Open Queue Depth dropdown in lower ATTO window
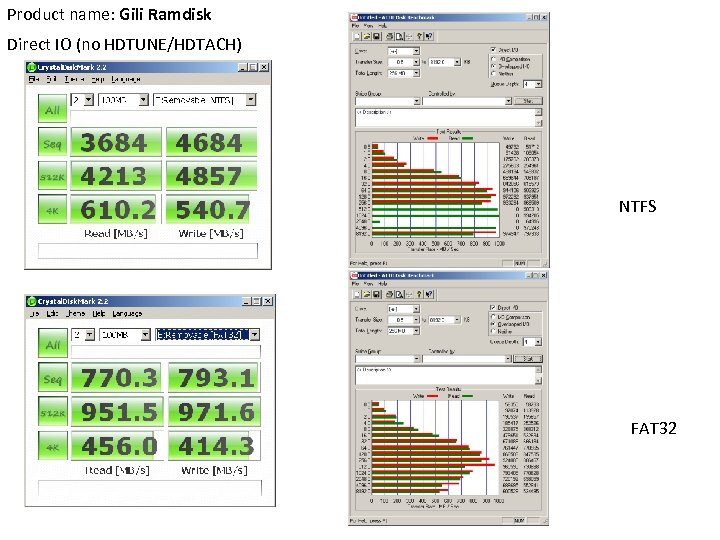 coord(538,342)
